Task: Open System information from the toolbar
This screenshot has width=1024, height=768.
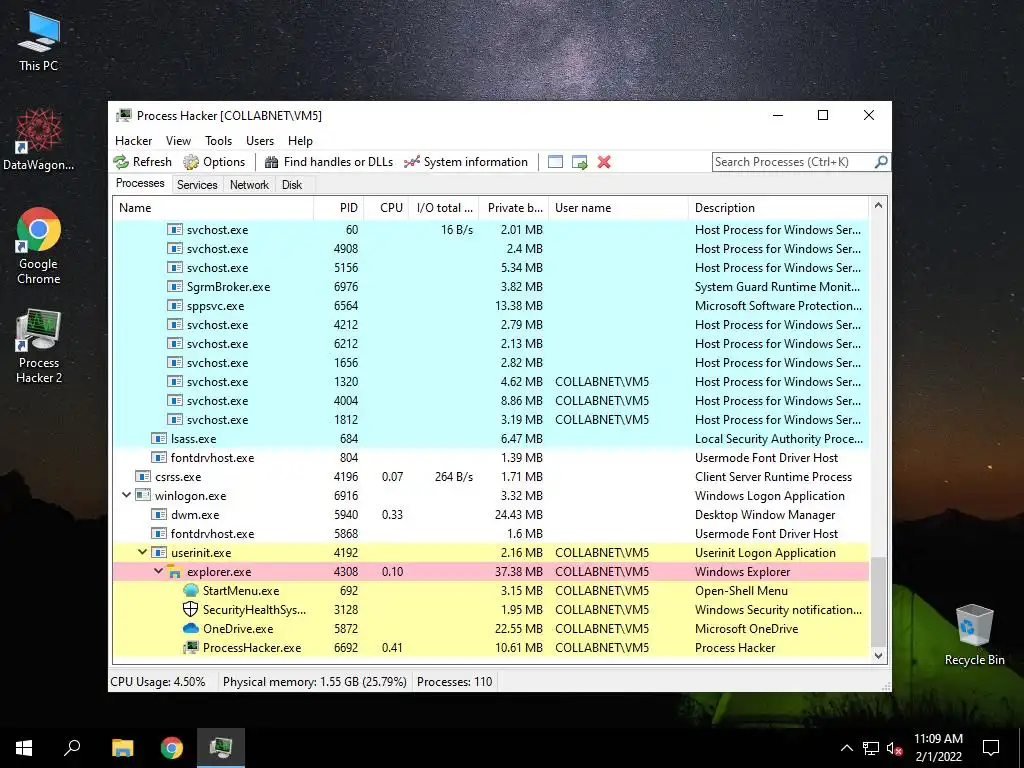Action: click(x=466, y=162)
